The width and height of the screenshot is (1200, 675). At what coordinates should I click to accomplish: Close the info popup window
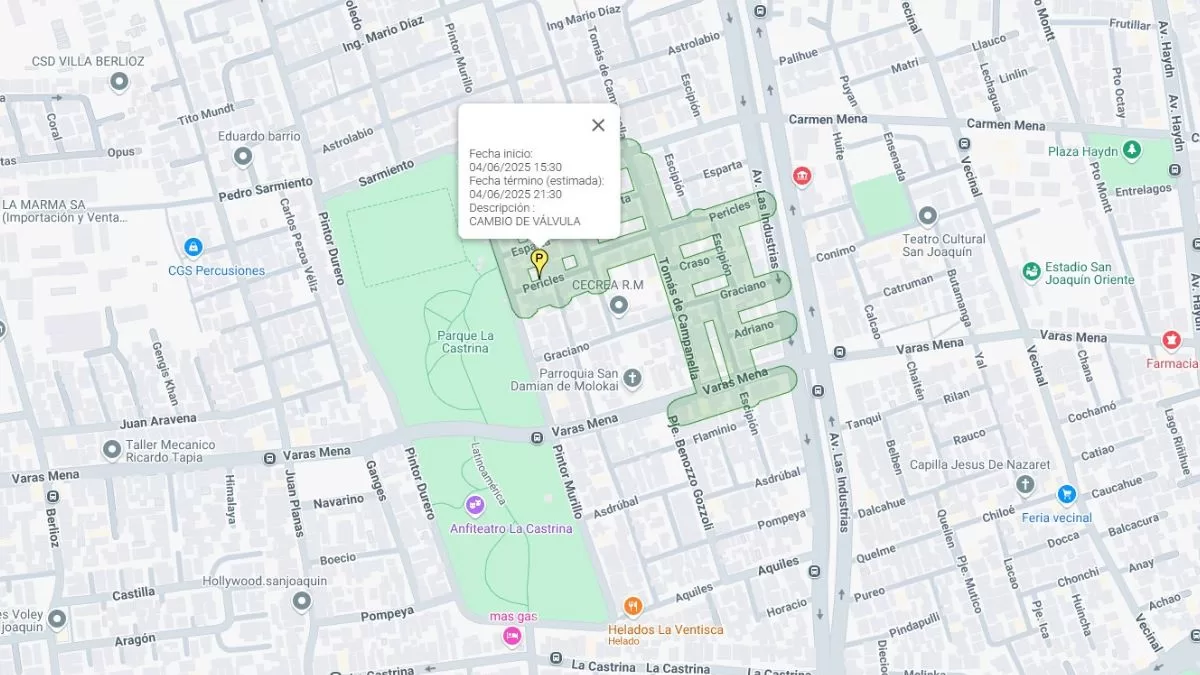pos(598,125)
